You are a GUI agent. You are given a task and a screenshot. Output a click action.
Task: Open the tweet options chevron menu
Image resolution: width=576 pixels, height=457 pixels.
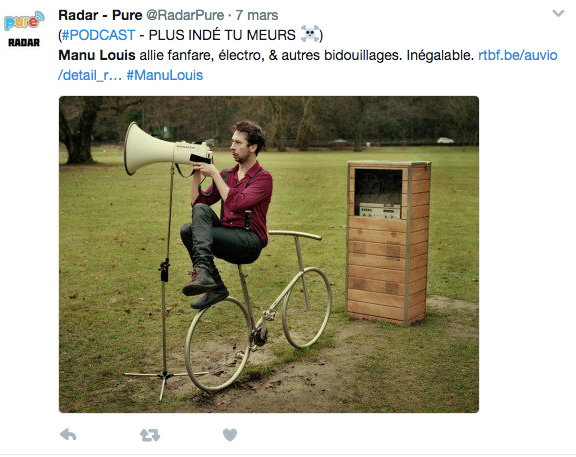click(558, 14)
